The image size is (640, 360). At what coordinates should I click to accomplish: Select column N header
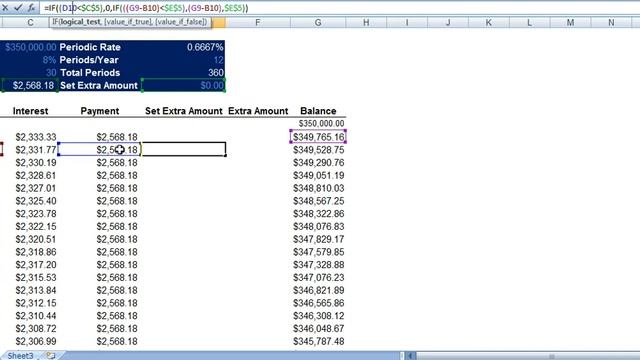611,23
